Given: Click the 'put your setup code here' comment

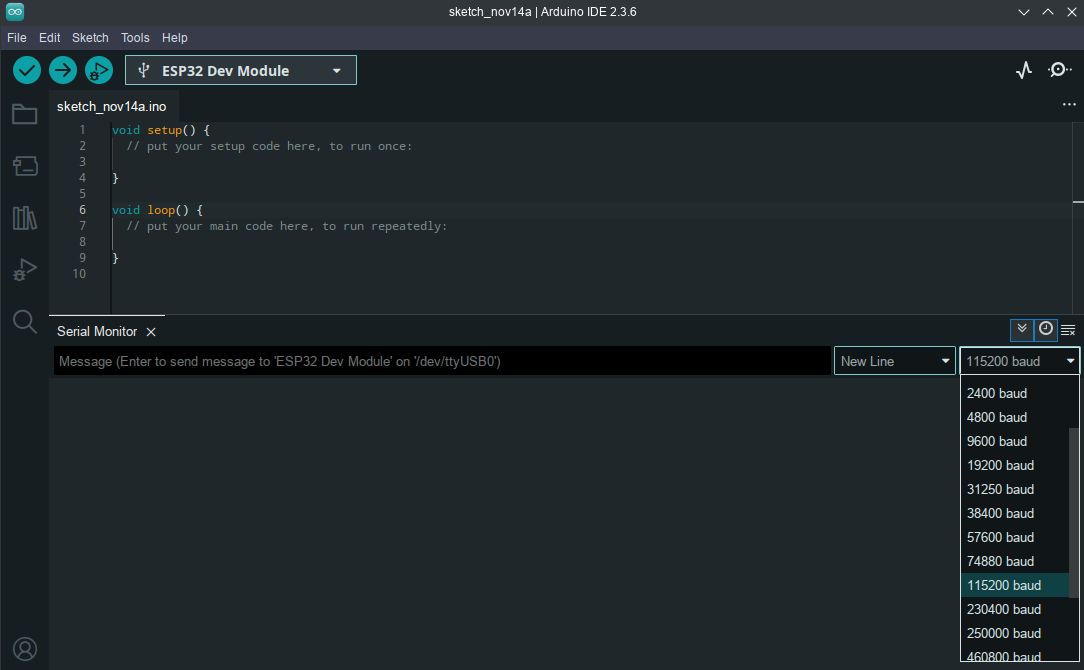Looking at the screenshot, I should [269, 146].
